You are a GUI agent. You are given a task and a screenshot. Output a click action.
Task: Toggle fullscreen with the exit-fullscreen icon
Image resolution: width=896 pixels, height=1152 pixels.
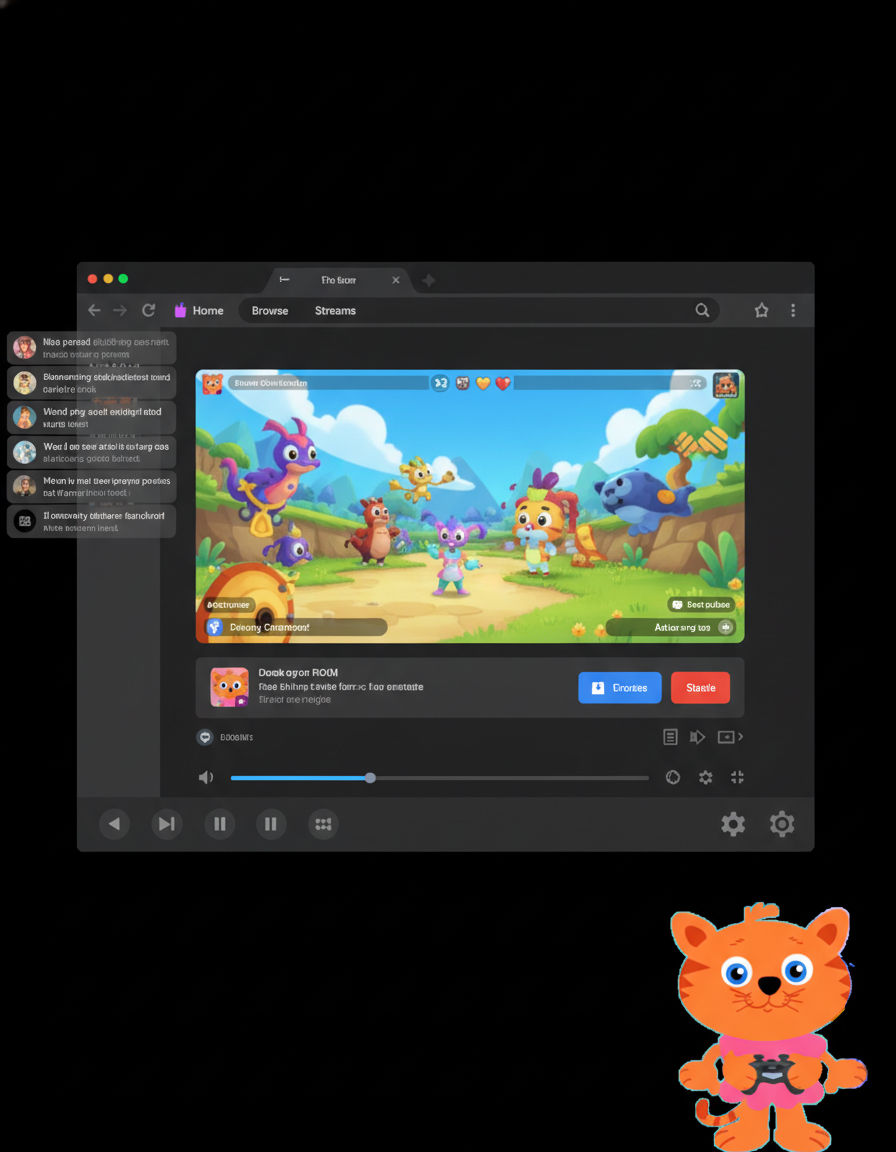[738, 777]
